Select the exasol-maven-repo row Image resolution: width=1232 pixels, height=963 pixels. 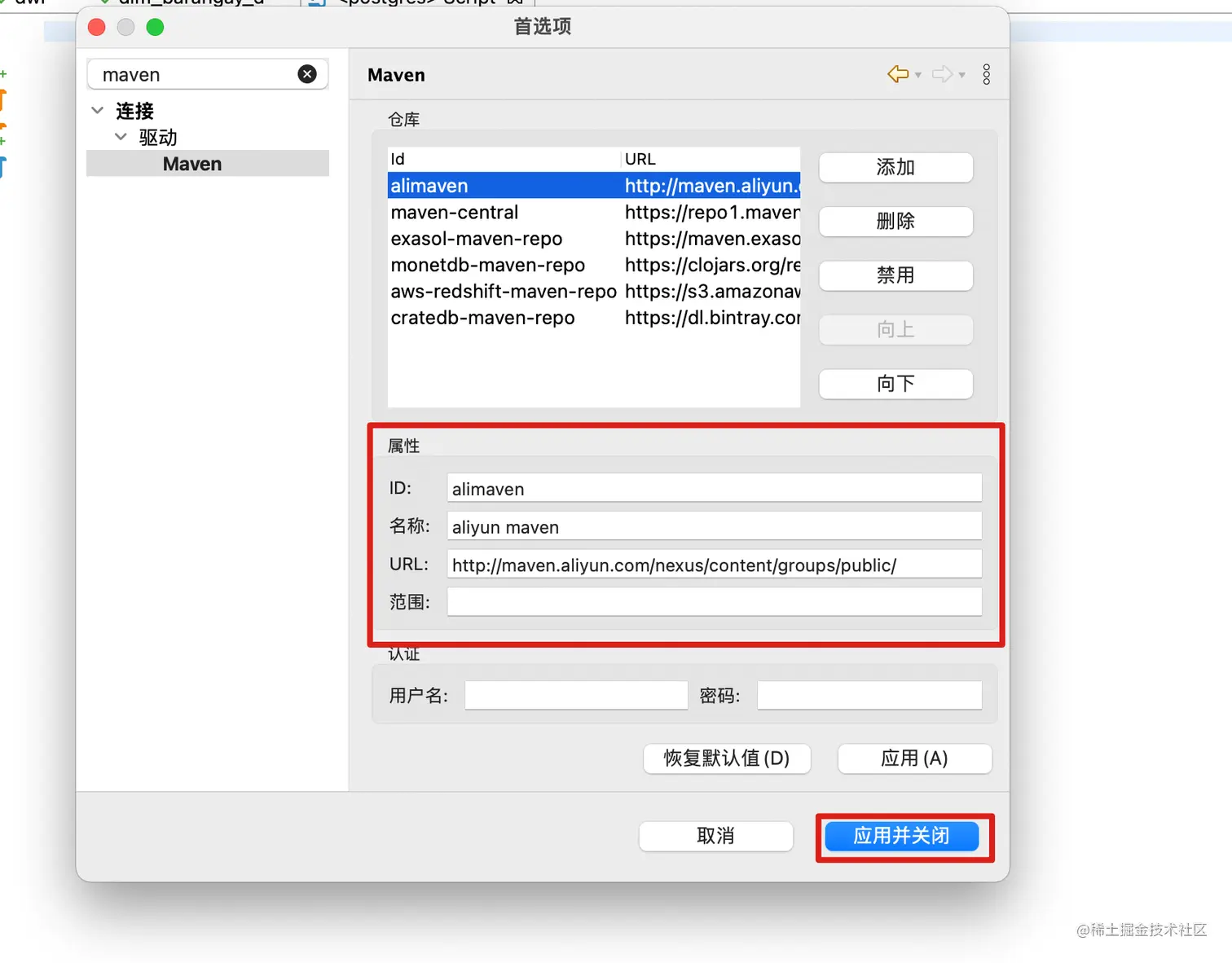point(594,239)
